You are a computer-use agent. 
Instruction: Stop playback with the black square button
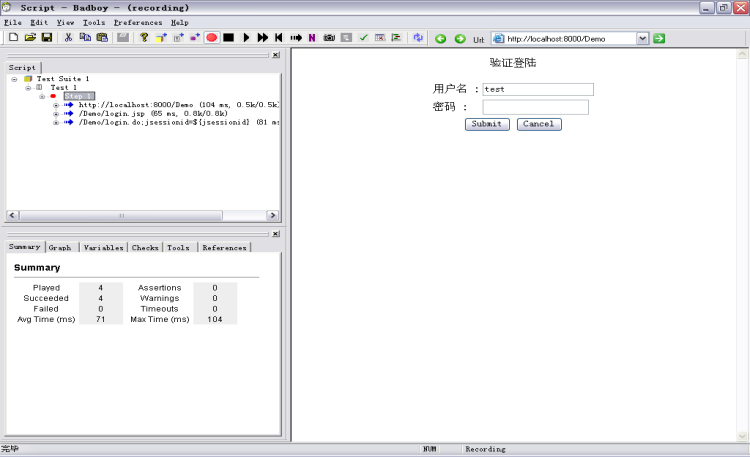(229, 37)
